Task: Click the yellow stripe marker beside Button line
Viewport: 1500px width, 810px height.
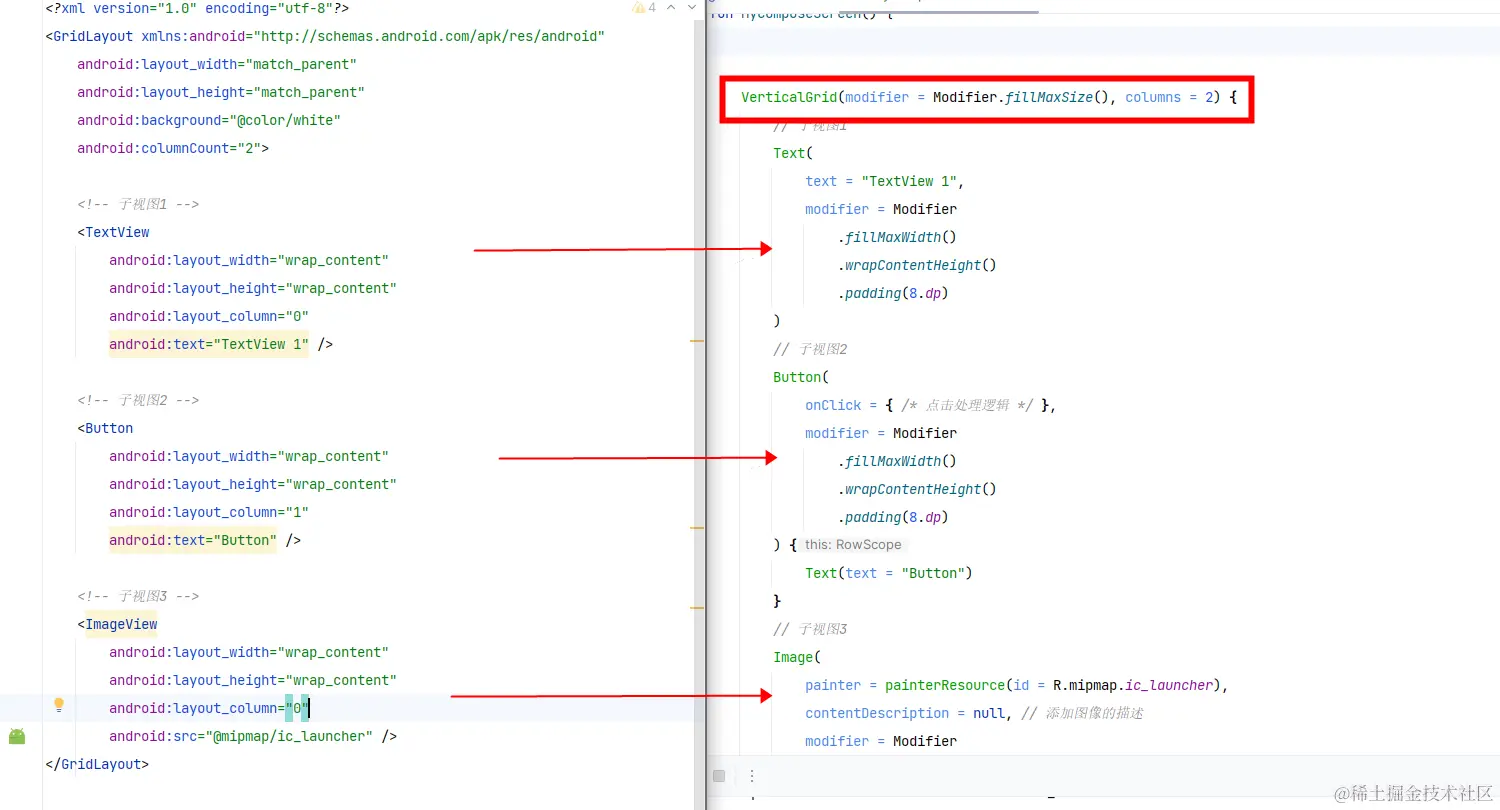Action: 698,527
